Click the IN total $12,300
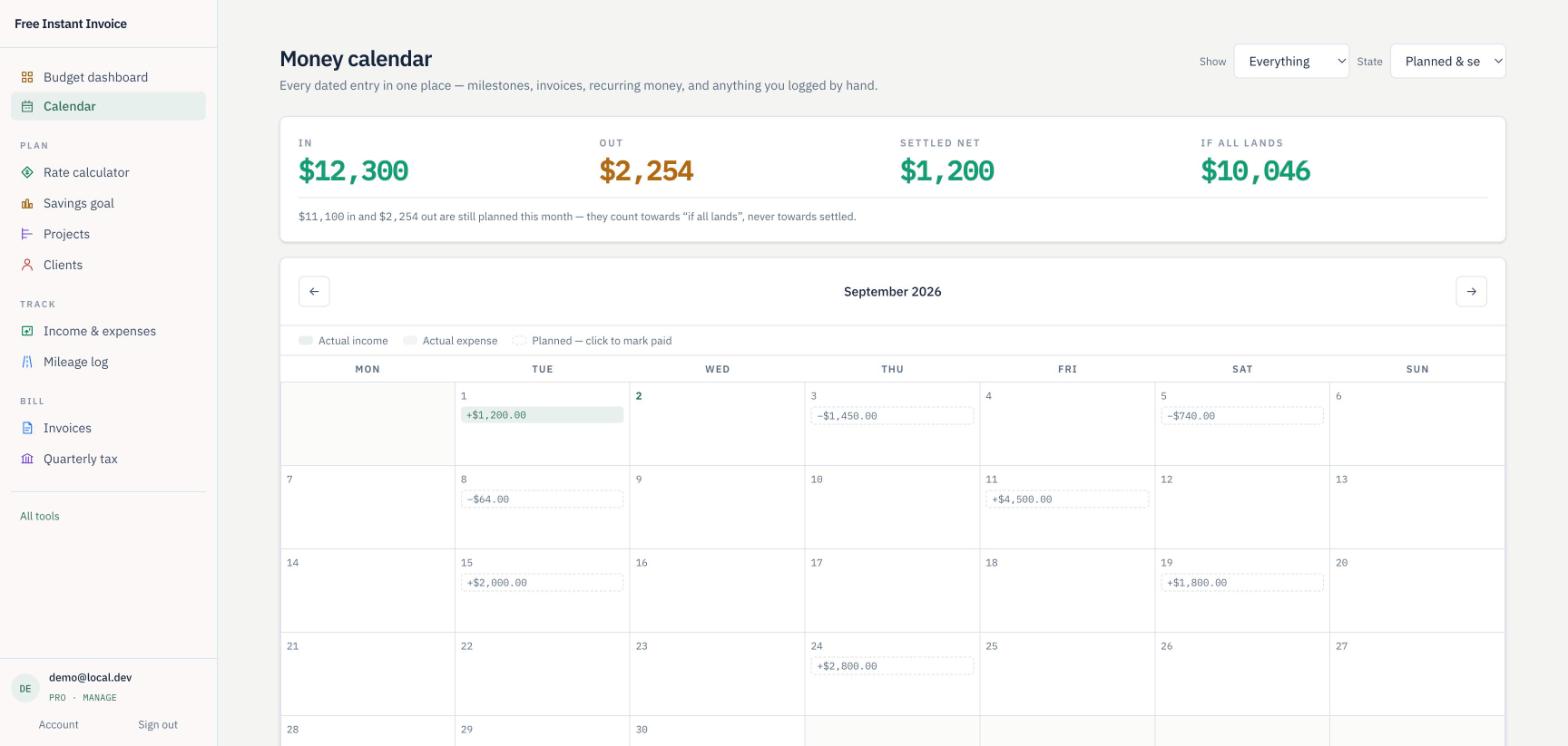This screenshot has width=1568, height=746. click(x=353, y=171)
